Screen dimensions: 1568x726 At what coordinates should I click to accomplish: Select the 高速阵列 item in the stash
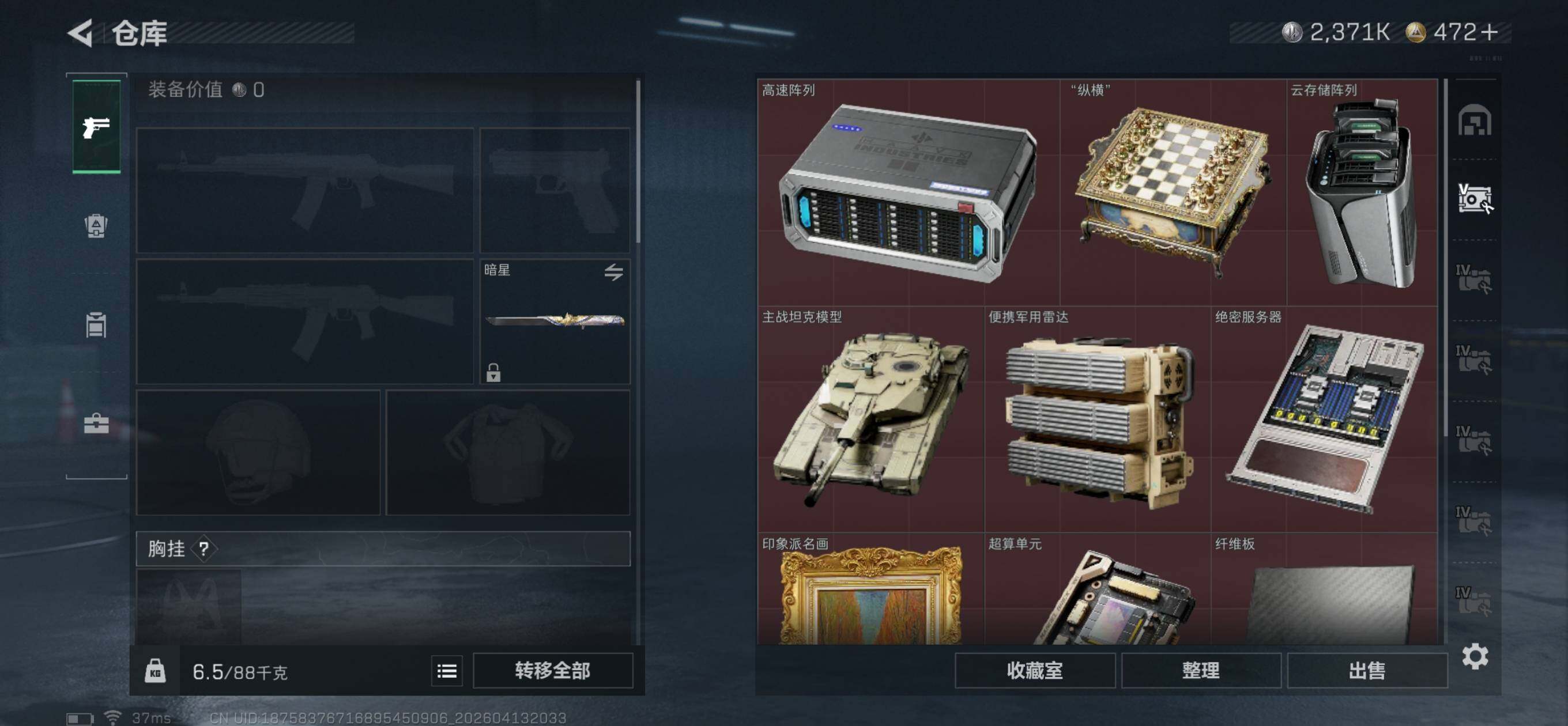pyautogui.click(x=909, y=192)
